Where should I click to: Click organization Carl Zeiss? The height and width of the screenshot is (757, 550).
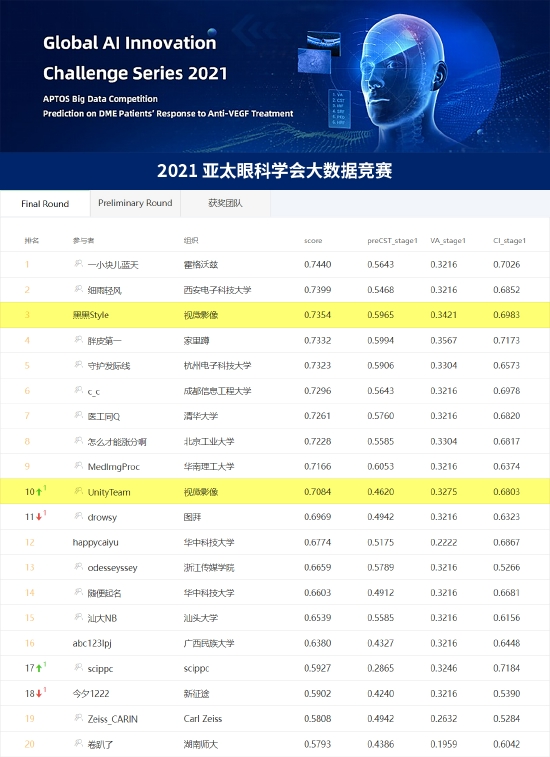203,719
